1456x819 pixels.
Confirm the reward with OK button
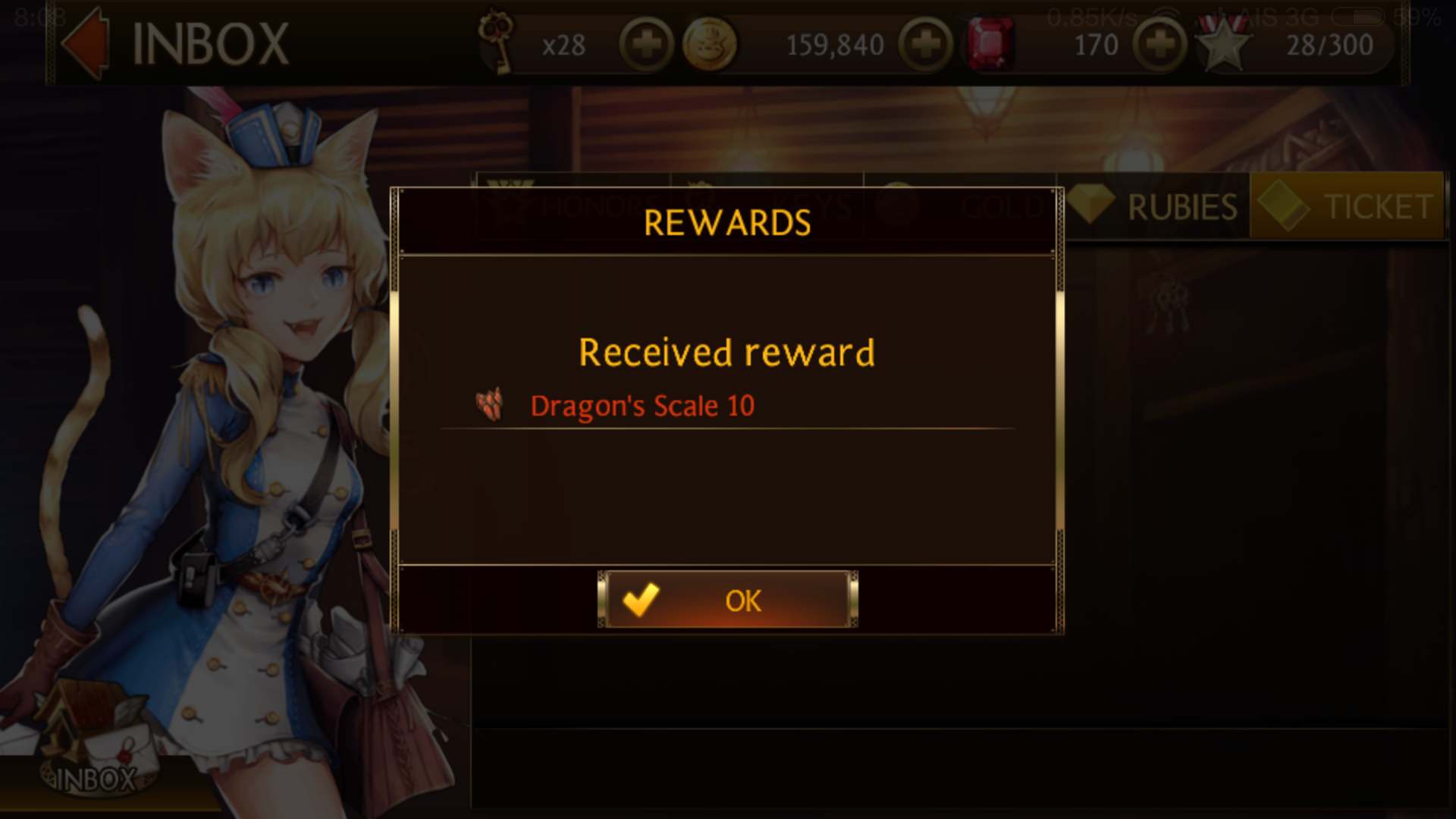[728, 600]
